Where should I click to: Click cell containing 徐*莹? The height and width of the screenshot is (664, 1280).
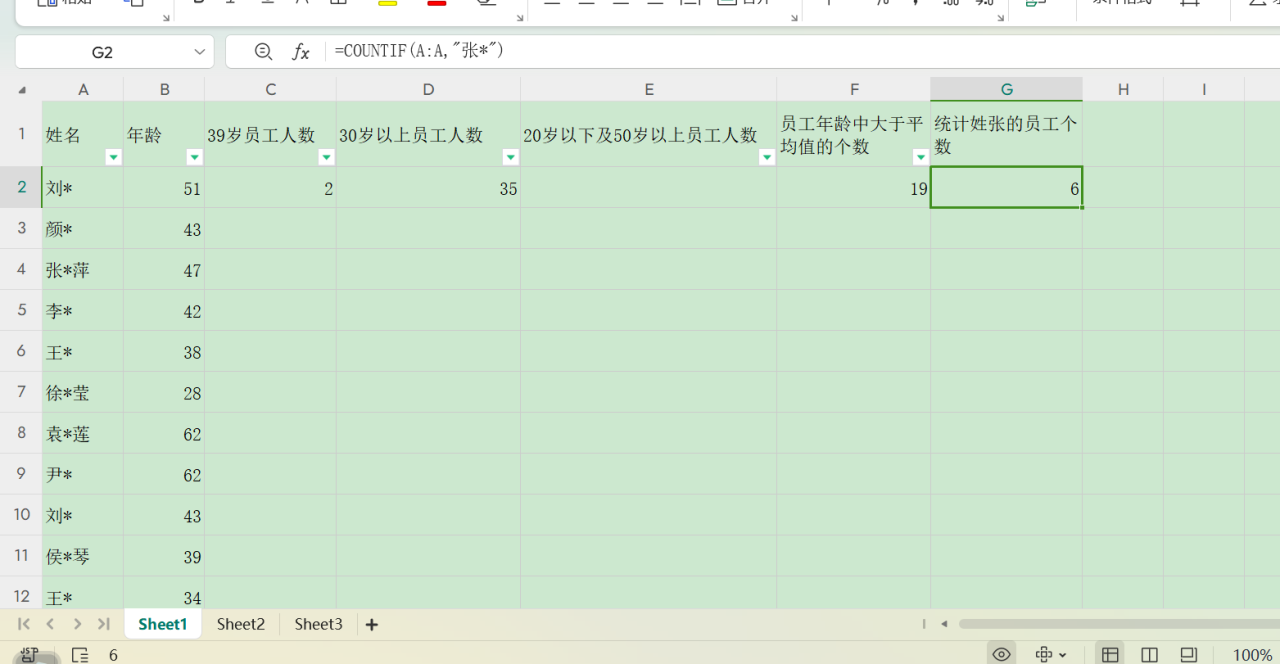(83, 393)
